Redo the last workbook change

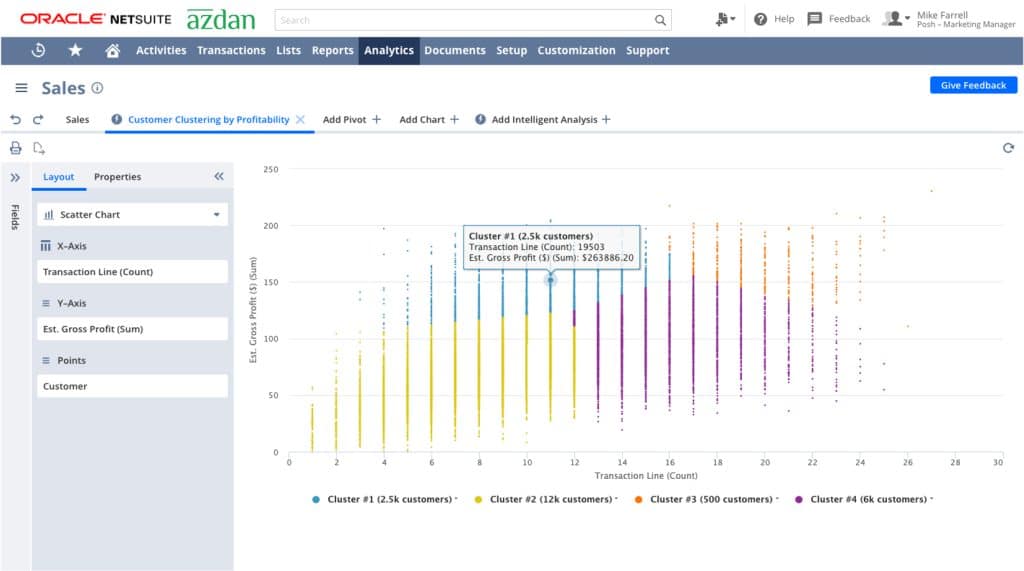(38, 120)
